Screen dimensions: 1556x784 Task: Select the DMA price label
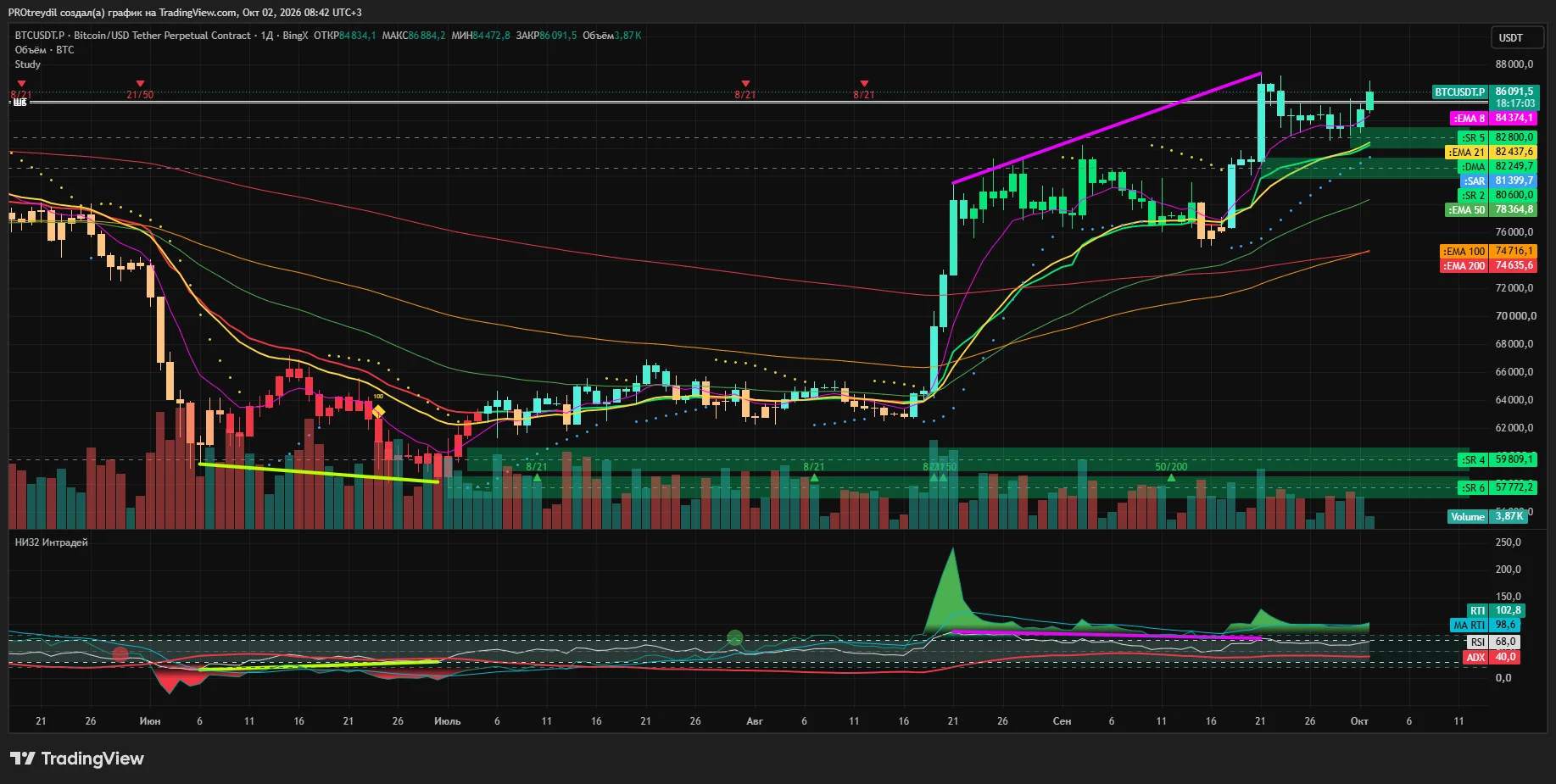tap(1499, 166)
